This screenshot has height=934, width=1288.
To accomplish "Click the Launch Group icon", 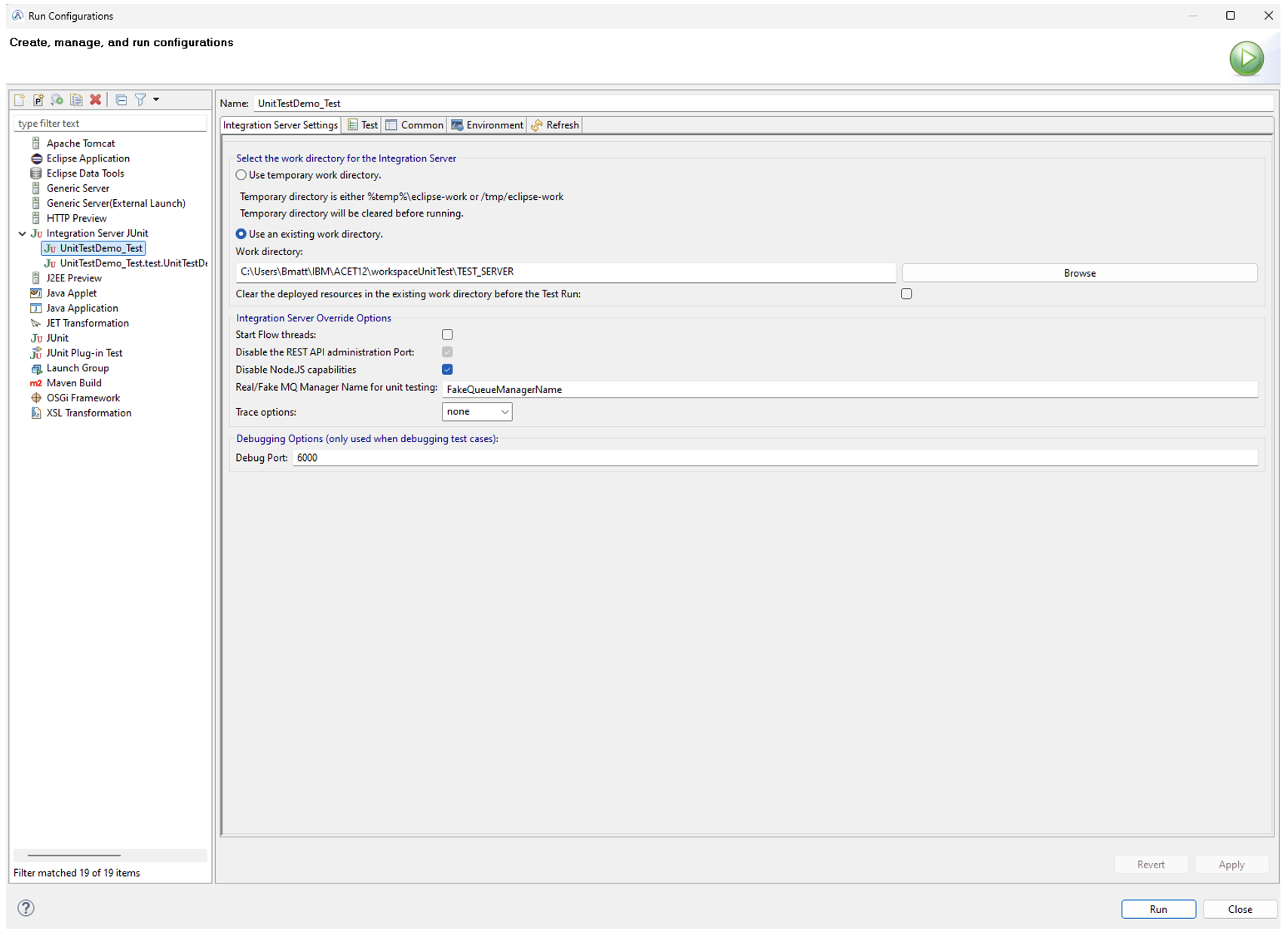I will [36, 368].
